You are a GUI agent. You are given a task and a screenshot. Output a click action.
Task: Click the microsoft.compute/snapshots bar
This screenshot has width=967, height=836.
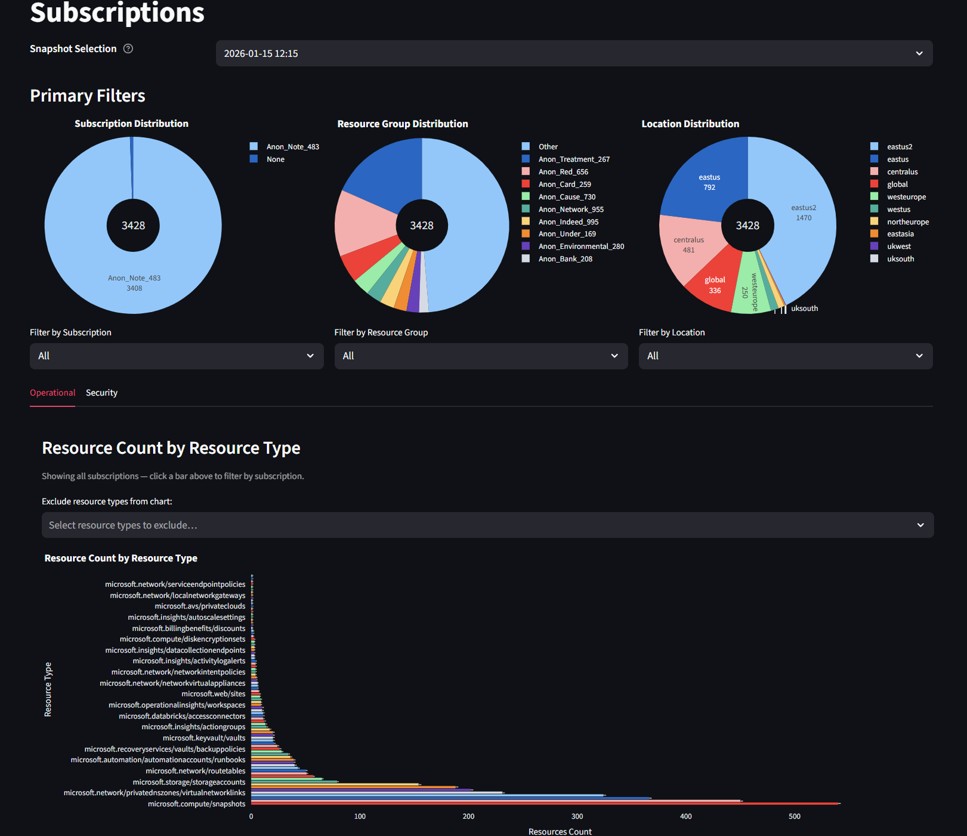point(545,803)
